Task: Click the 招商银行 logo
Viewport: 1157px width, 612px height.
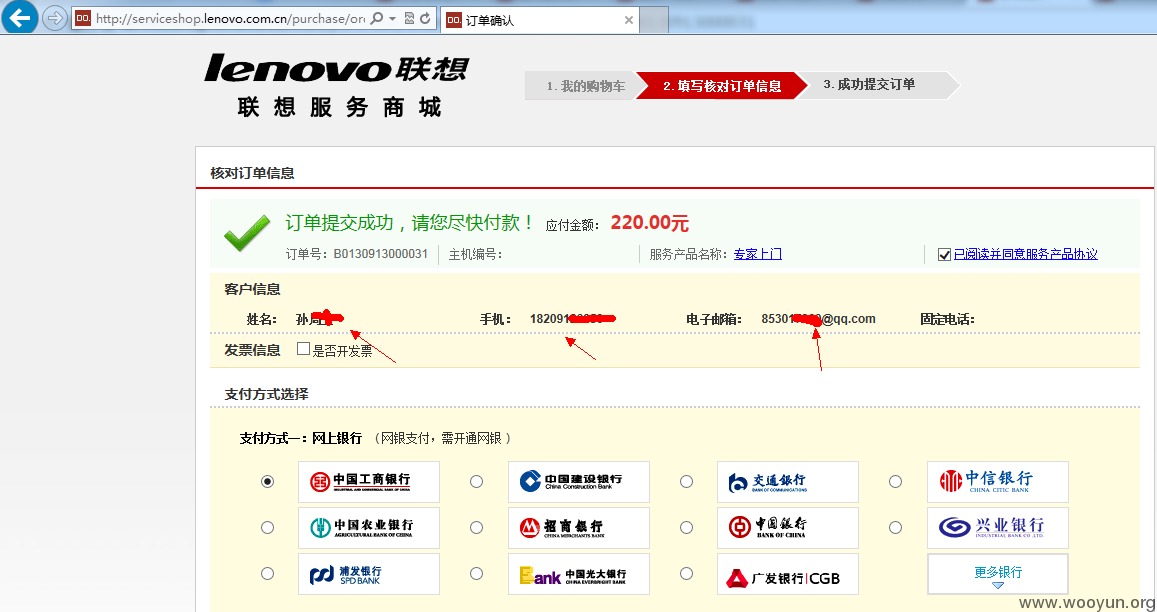Action: click(x=578, y=528)
